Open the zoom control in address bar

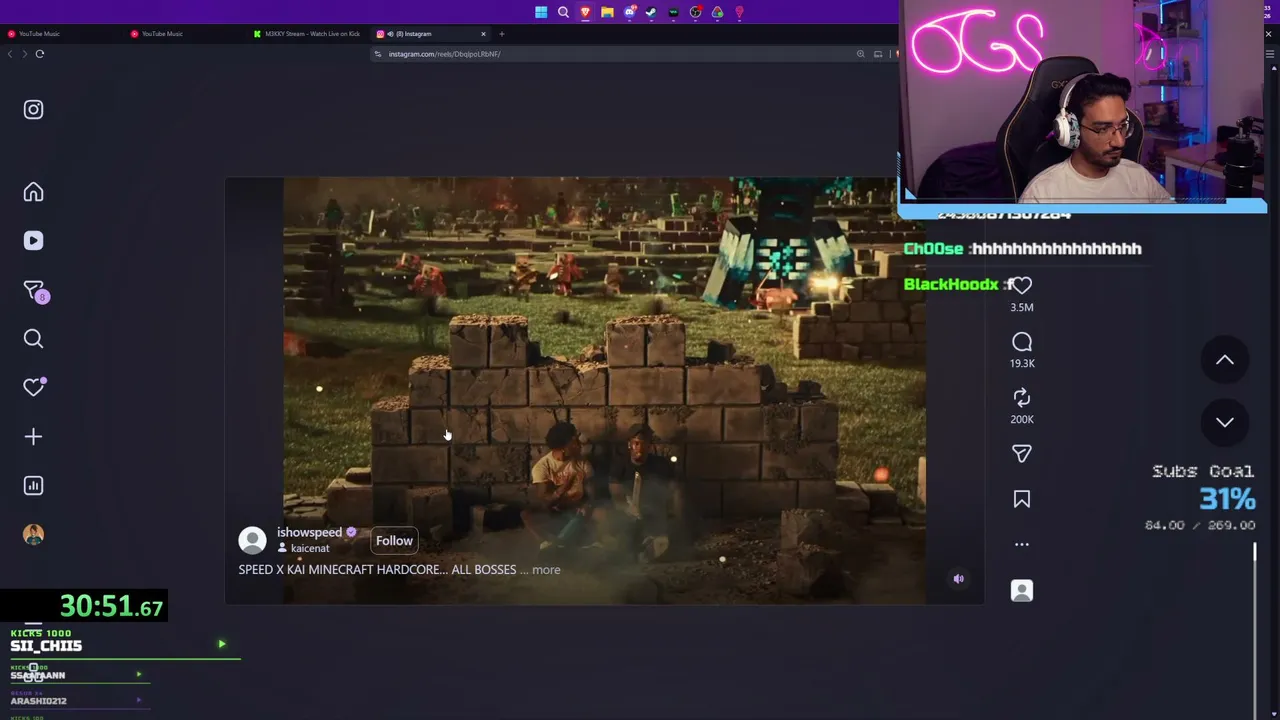coord(860,54)
